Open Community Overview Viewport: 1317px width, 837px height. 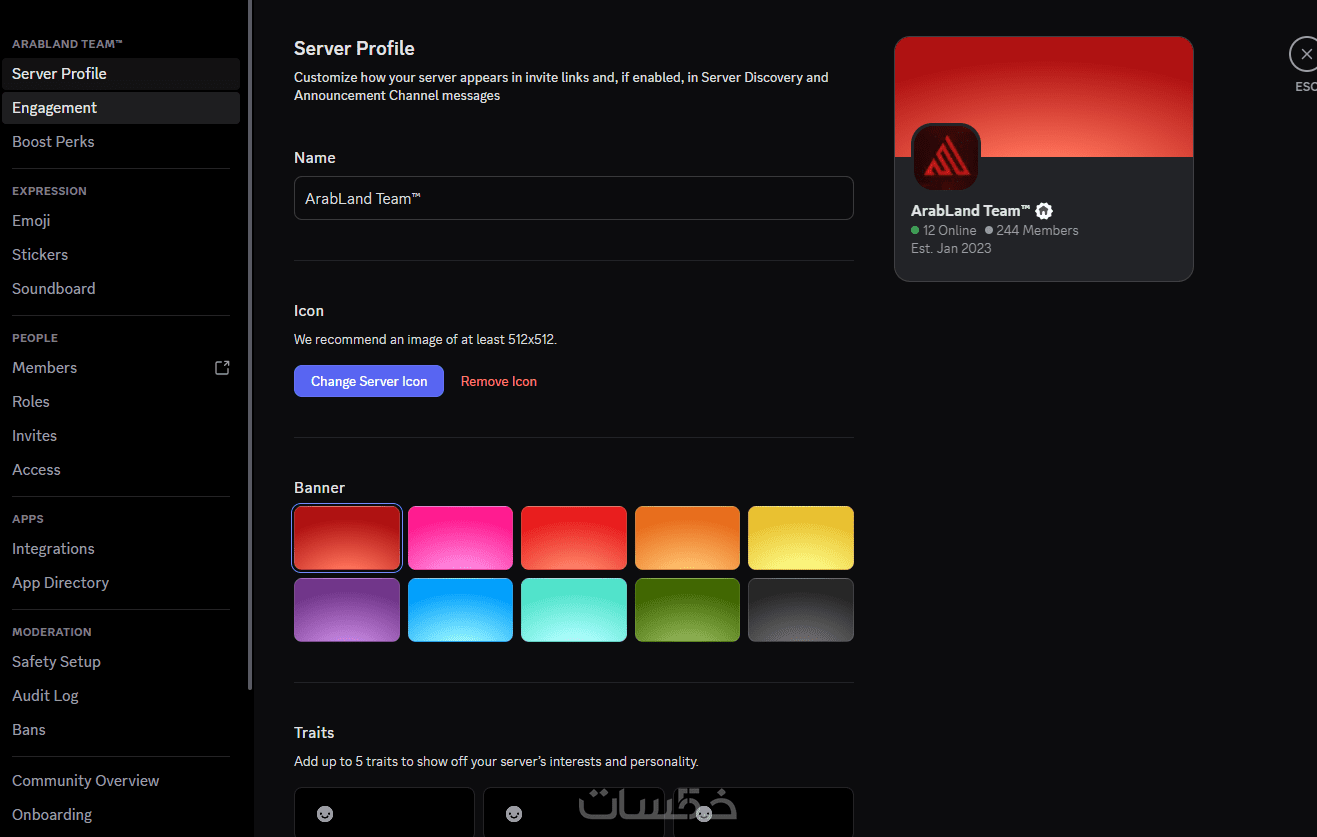click(121, 781)
